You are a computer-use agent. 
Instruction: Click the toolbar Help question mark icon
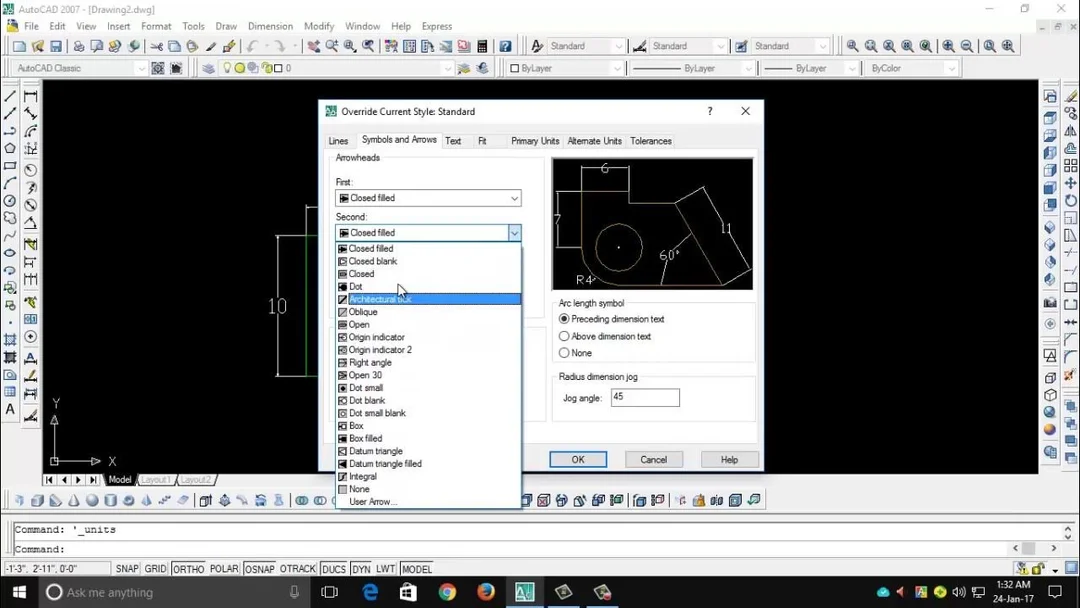tap(506, 46)
